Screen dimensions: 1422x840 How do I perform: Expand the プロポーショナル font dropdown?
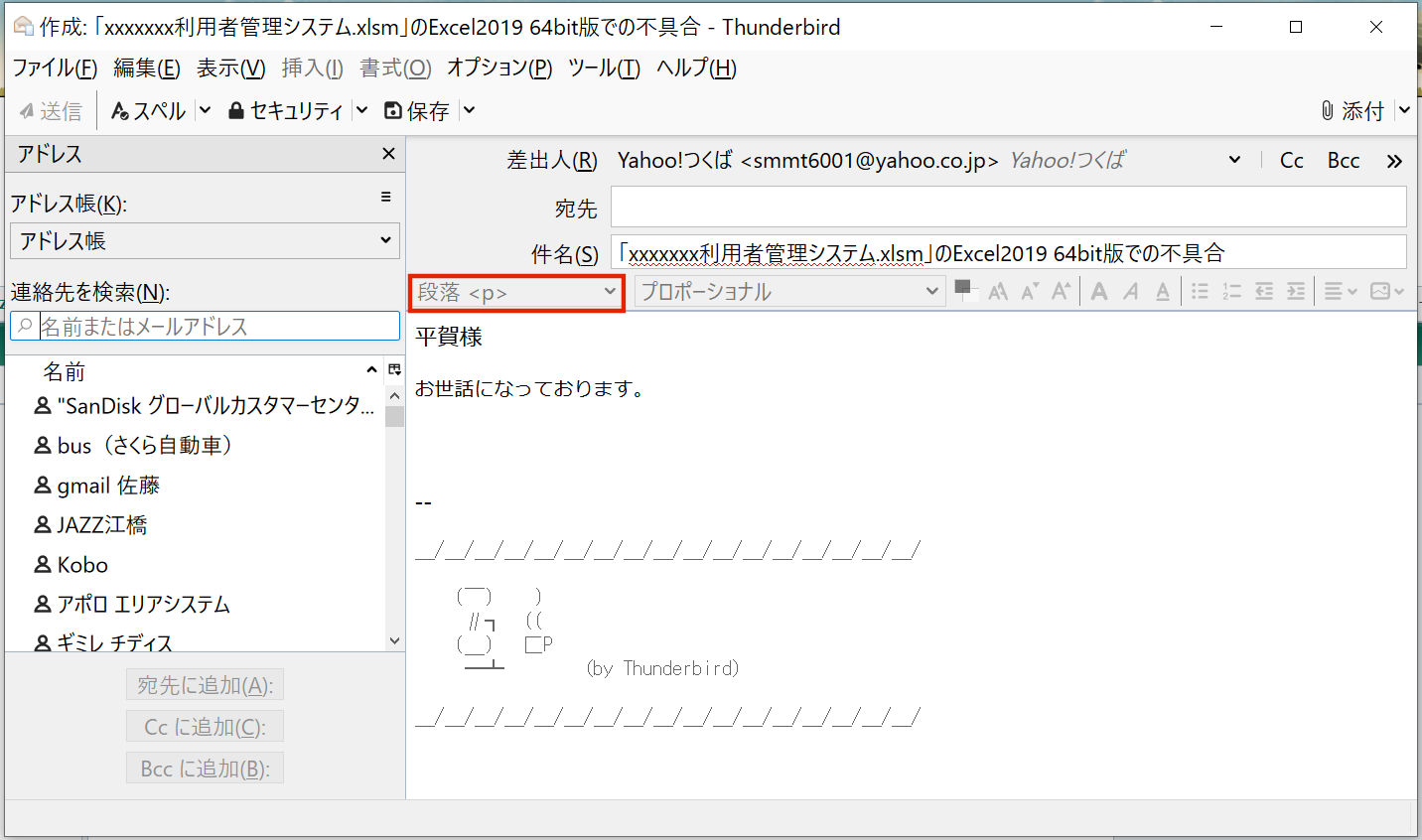[x=789, y=292]
